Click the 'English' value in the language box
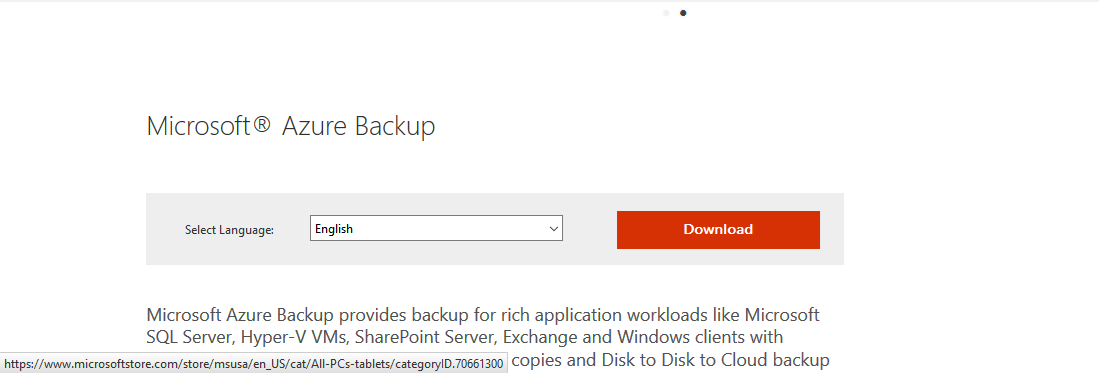The image size is (1099, 373). point(334,229)
